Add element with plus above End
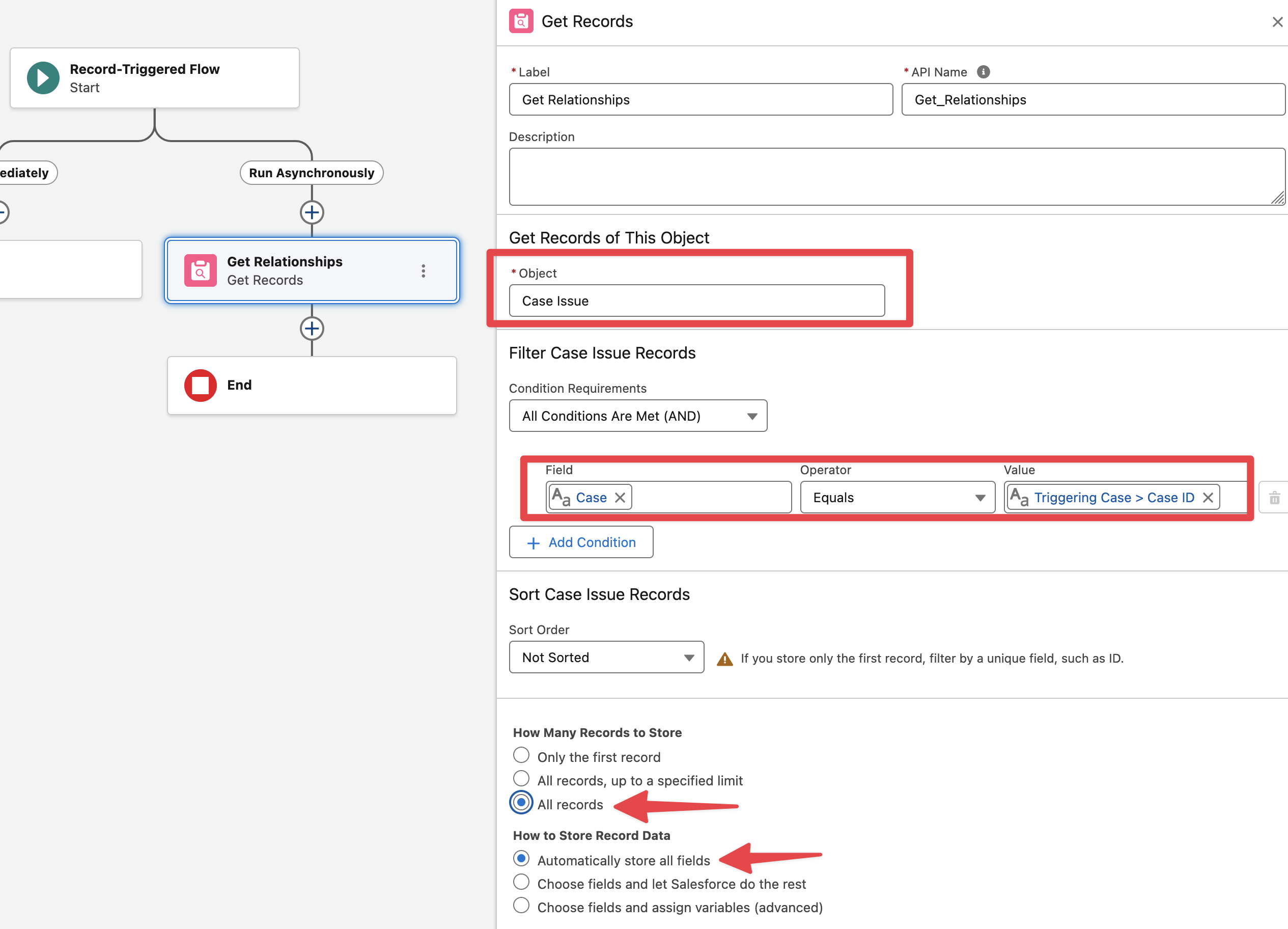 [x=312, y=329]
